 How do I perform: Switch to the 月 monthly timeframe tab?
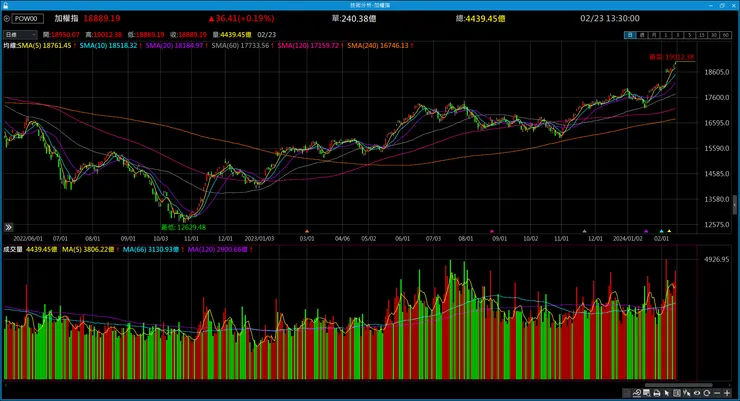[654, 35]
